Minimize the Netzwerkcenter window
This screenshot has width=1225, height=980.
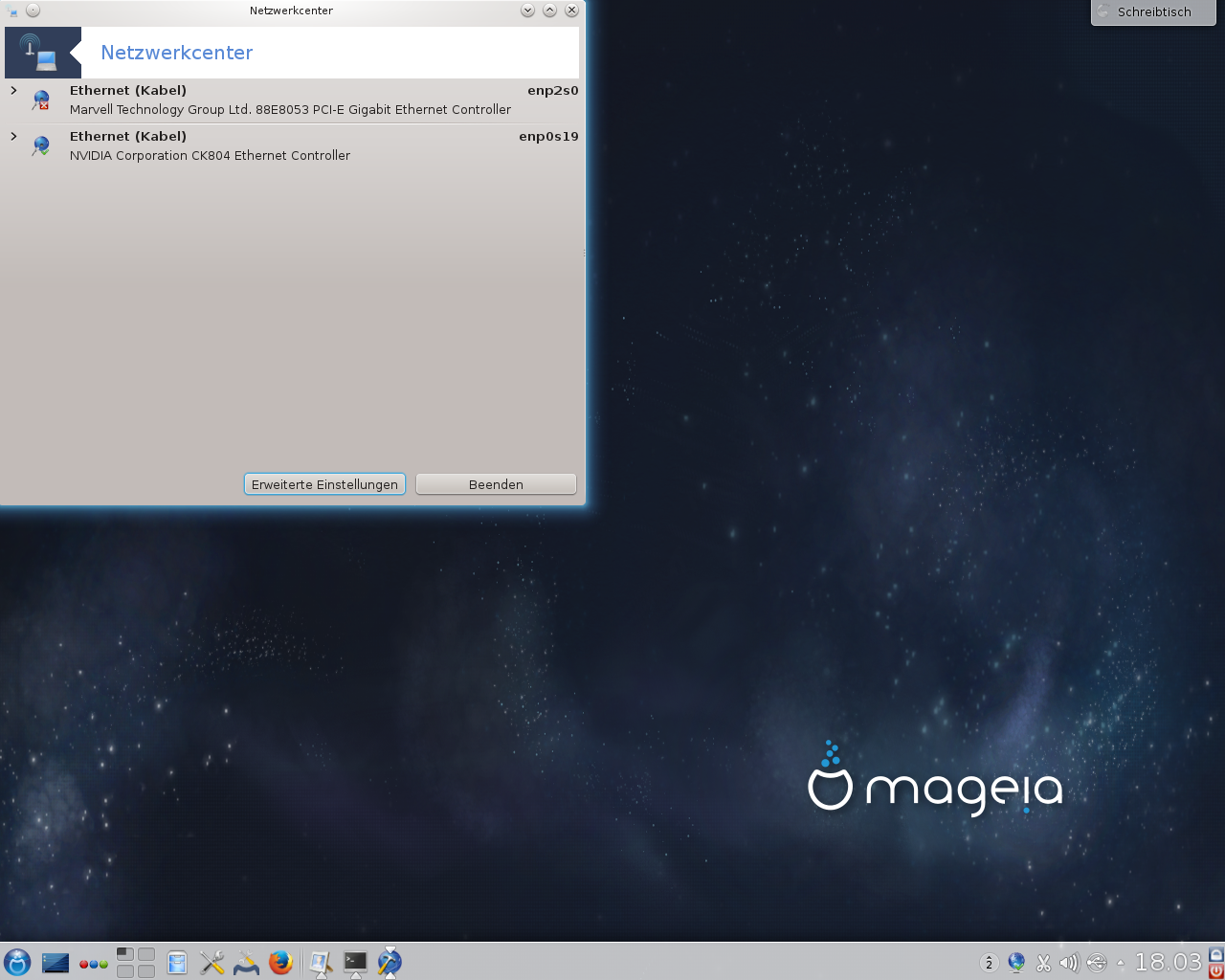point(527,11)
